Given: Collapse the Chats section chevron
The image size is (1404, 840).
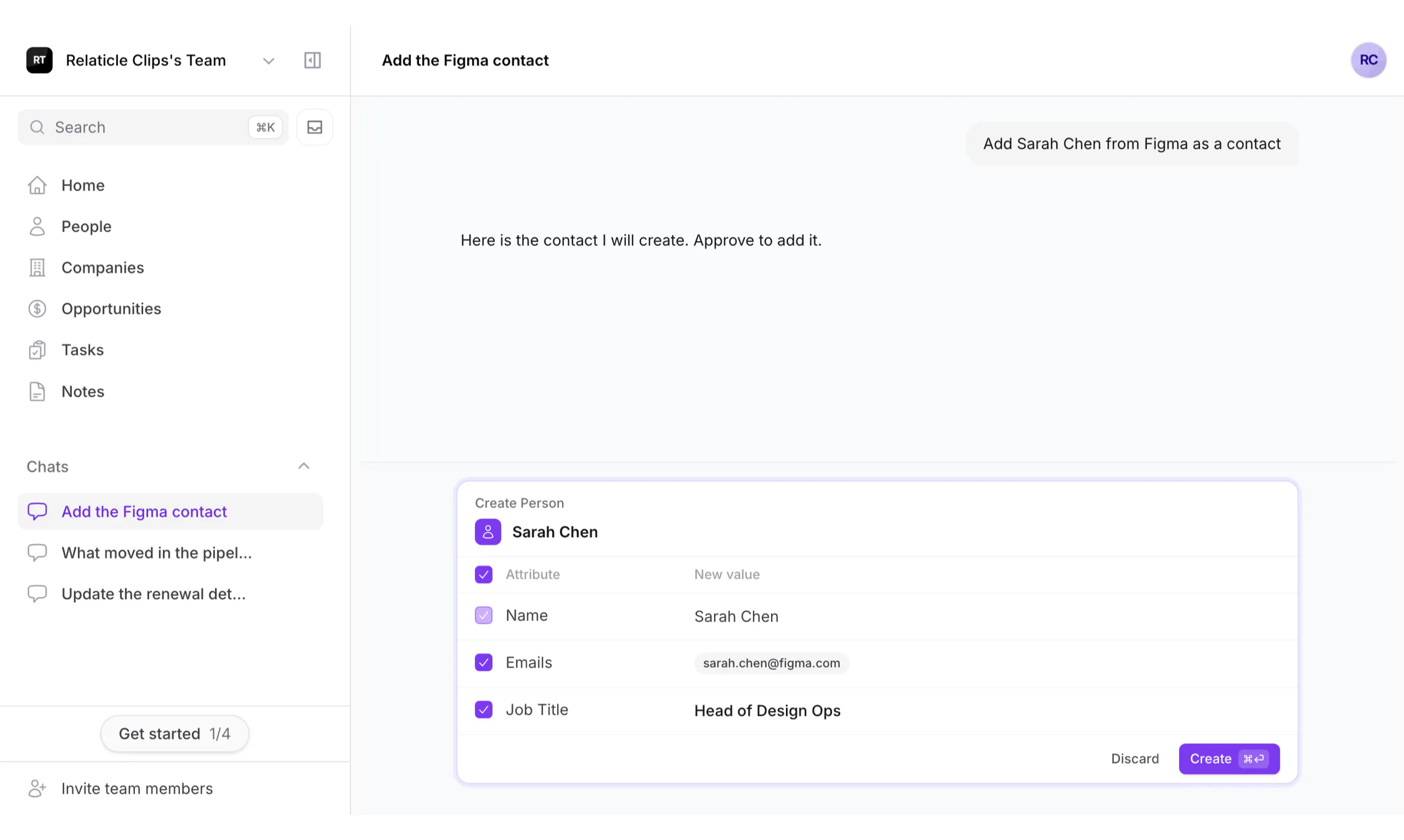Looking at the screenshot, I should tap(303, 466).
